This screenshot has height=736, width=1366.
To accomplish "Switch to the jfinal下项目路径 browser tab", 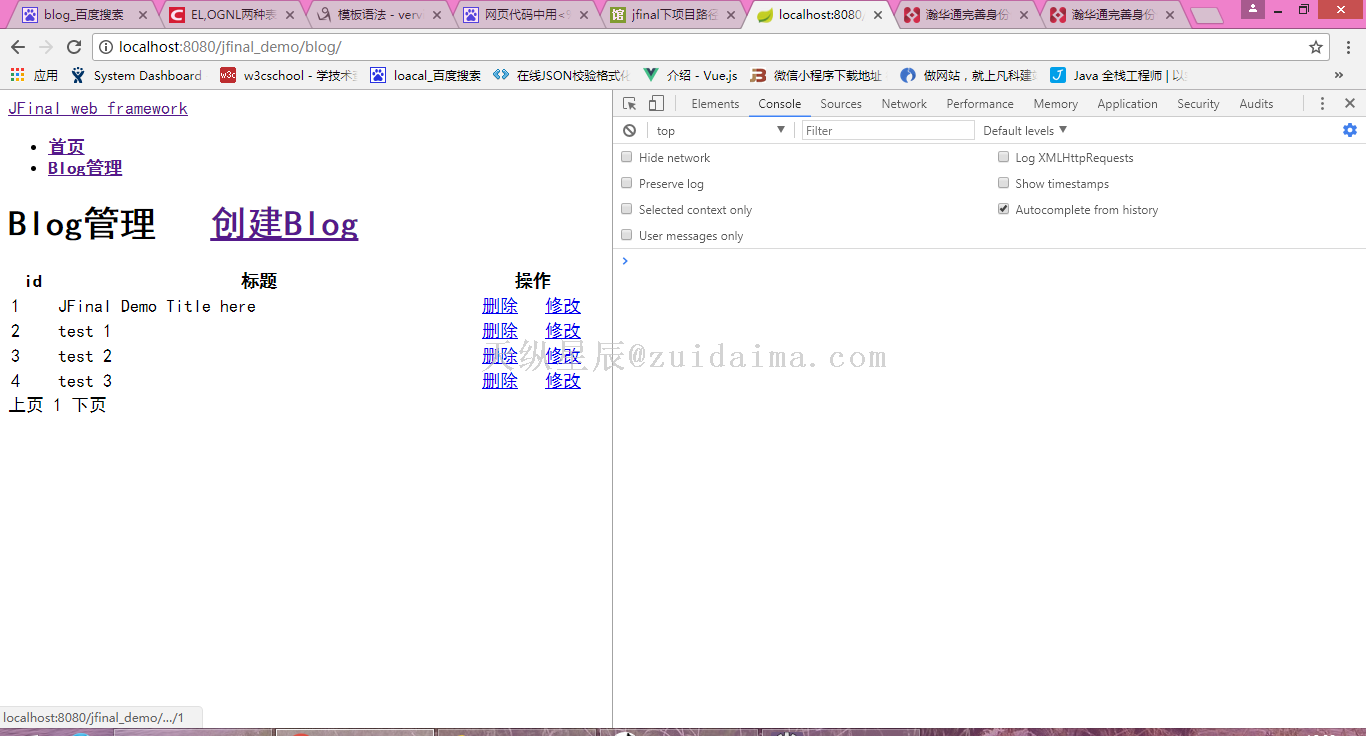I will [x=672, y=15].
